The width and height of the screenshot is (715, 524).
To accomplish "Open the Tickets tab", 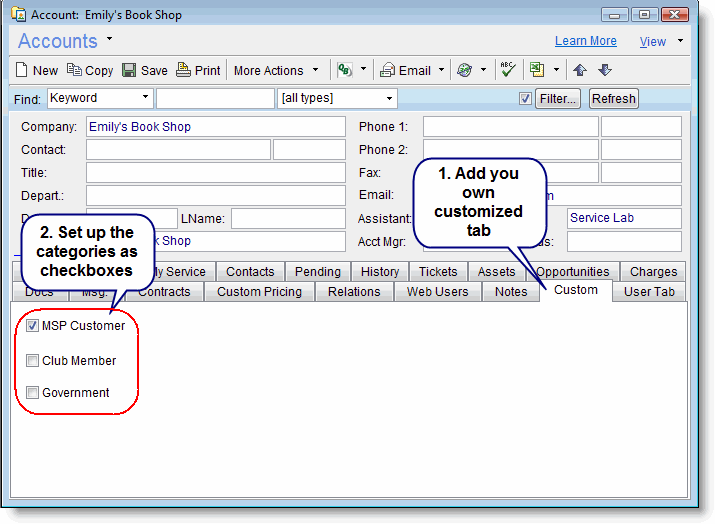I will coord(438,272).
